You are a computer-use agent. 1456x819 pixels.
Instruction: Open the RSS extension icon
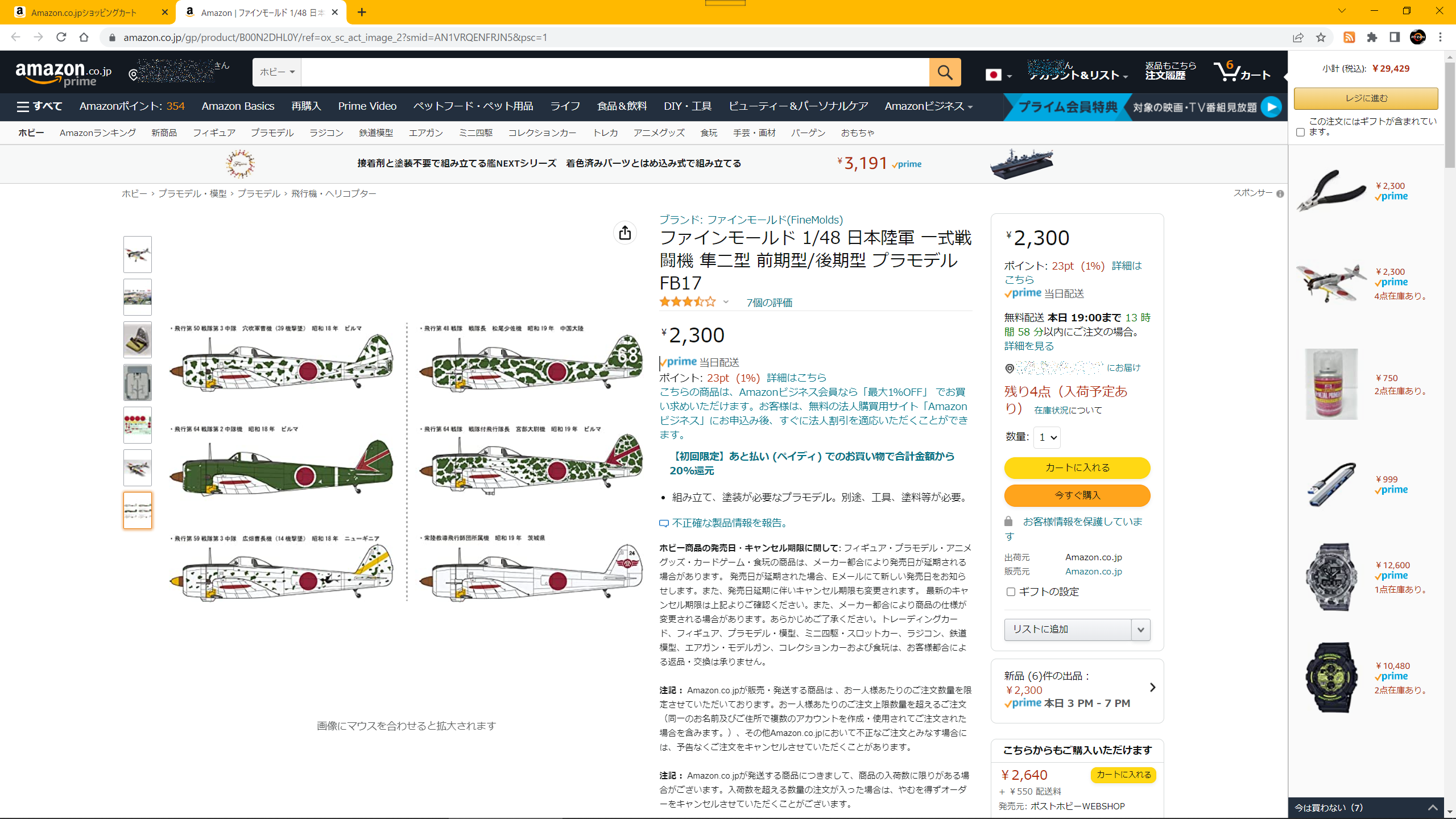click(x=1349, y=38)
